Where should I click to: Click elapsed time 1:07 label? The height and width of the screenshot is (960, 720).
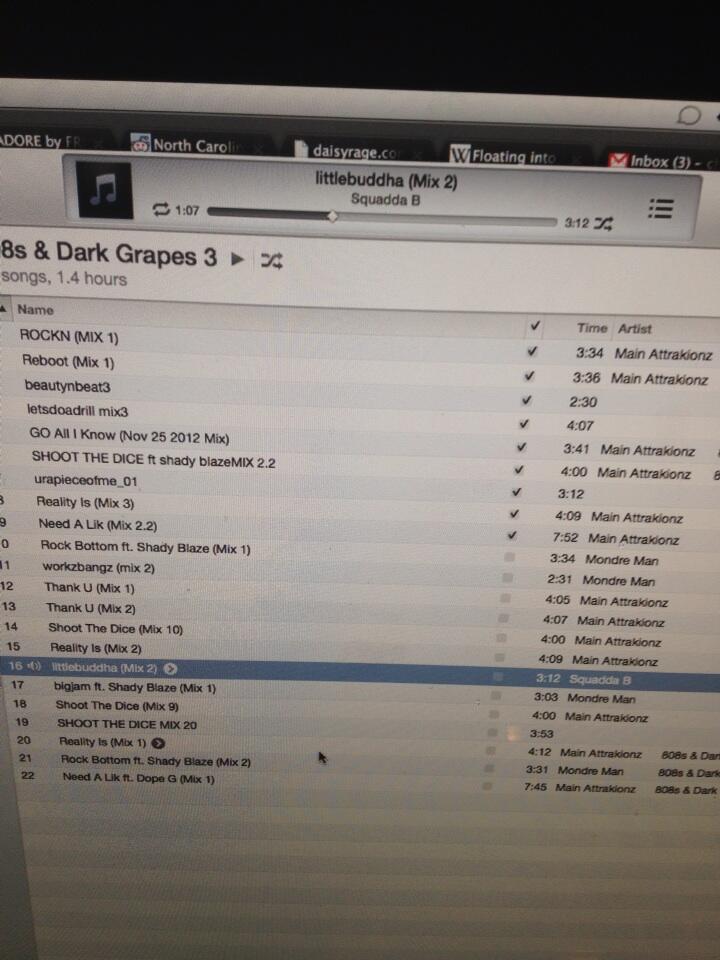(187, 211)
